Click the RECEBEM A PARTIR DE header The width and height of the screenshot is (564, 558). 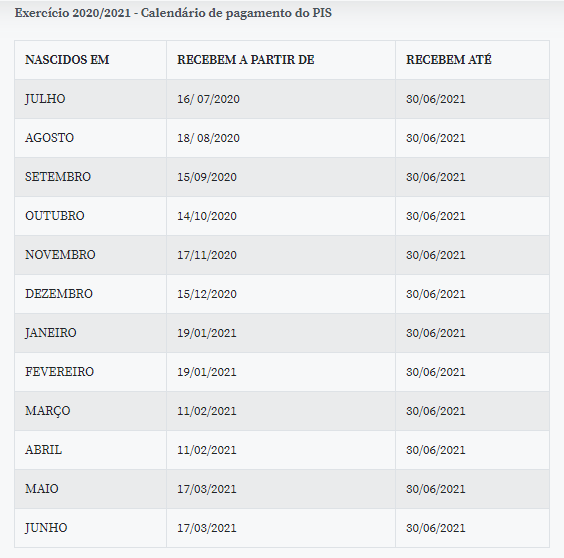tap(246, 60)
